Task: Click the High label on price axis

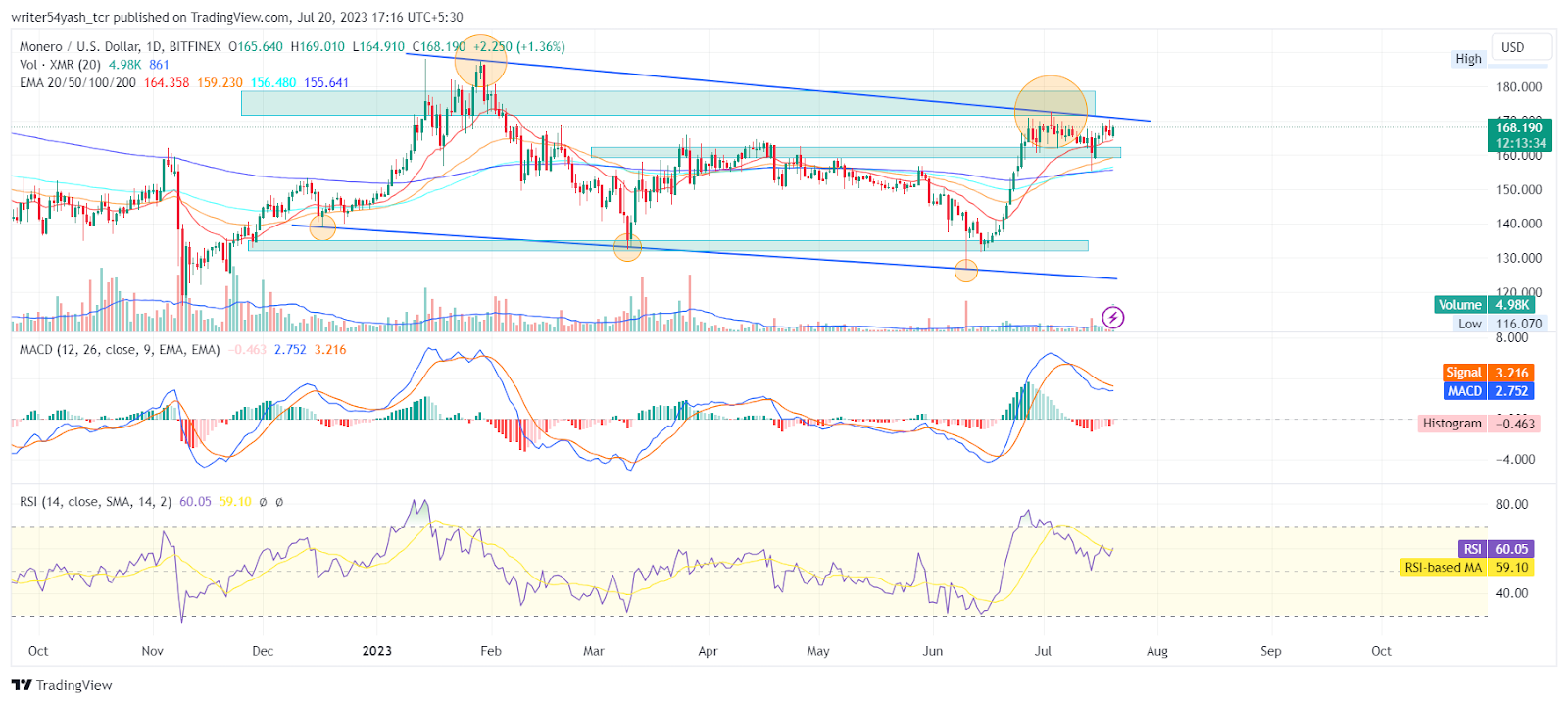Action: pyautogui.click(x=1468, y=59)
